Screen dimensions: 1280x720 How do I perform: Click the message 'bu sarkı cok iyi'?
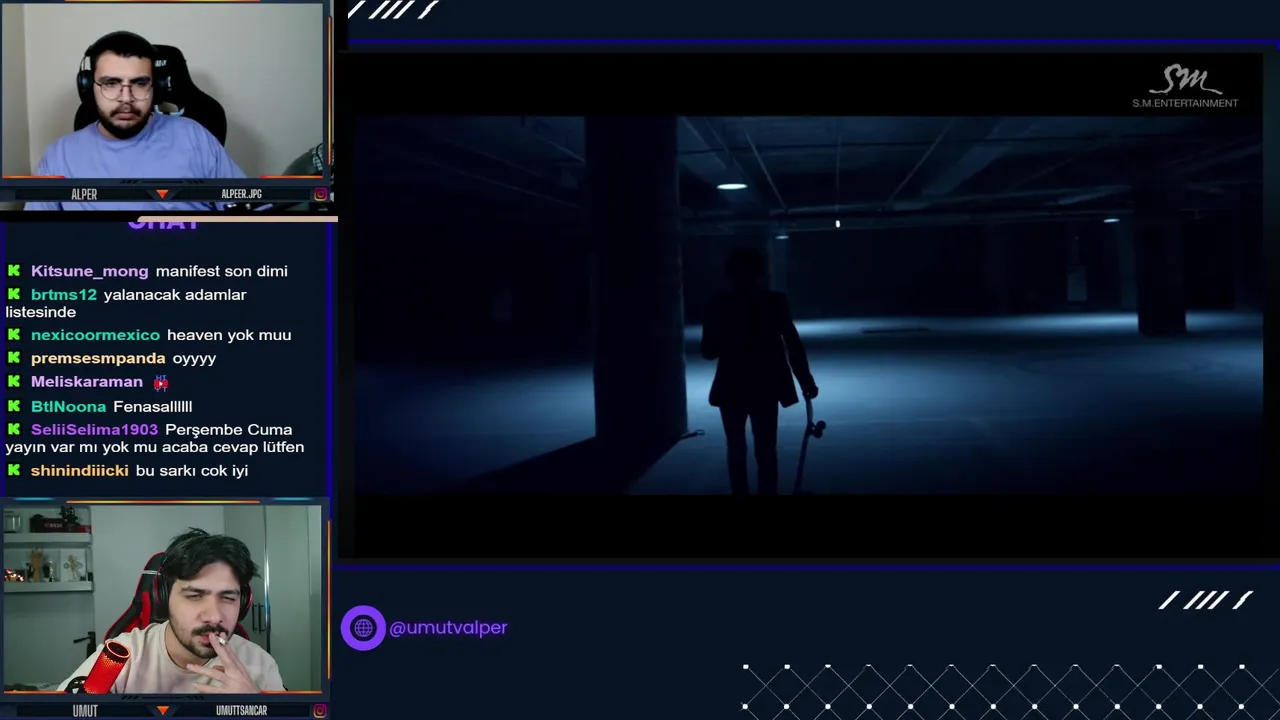point(191,470)
